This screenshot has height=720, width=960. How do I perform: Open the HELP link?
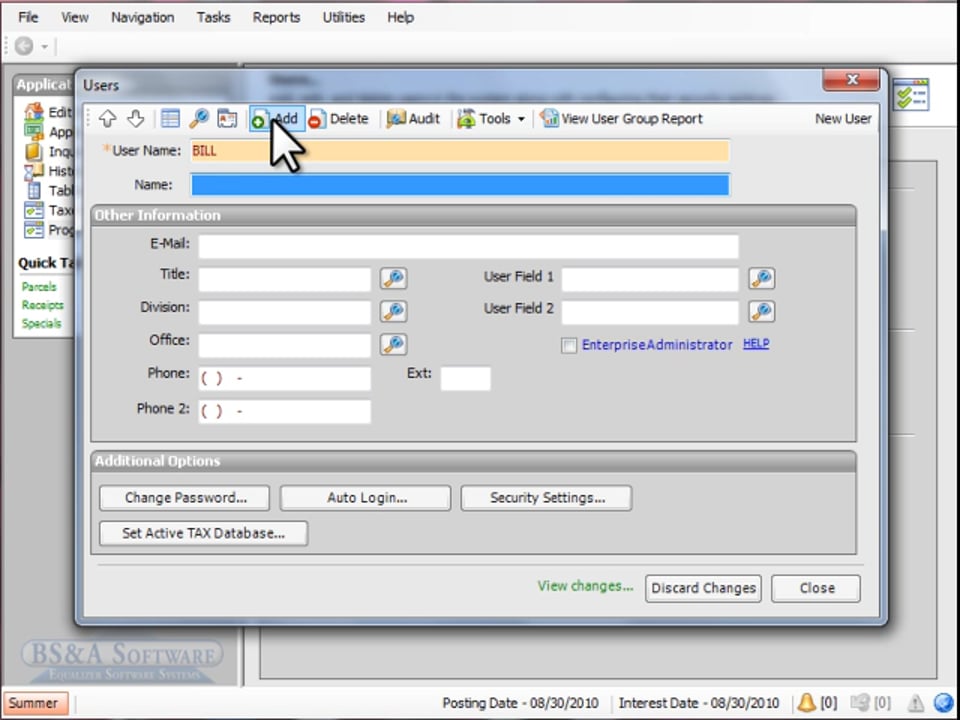click(756, 343)
